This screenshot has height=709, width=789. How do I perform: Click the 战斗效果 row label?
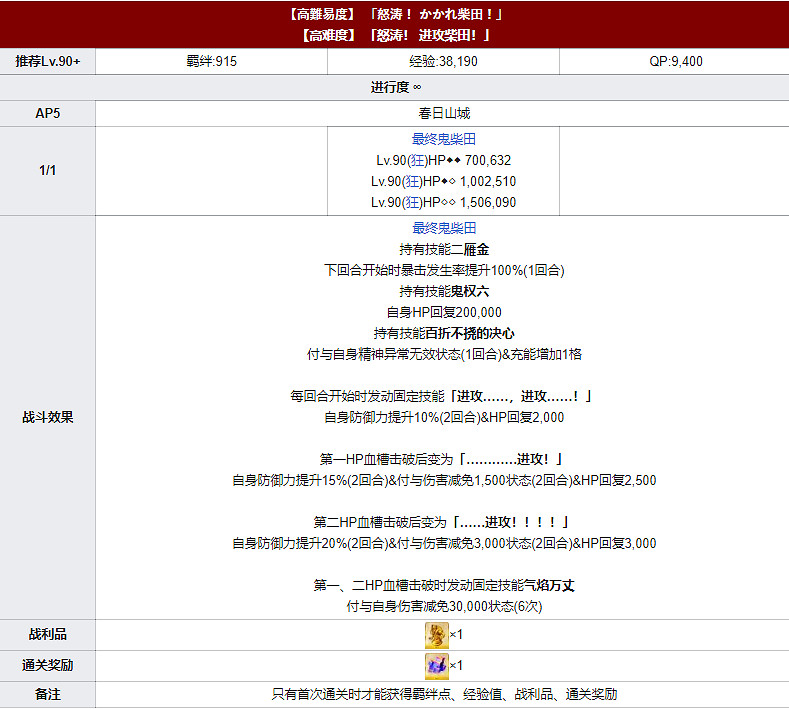[x=48, y=417]
